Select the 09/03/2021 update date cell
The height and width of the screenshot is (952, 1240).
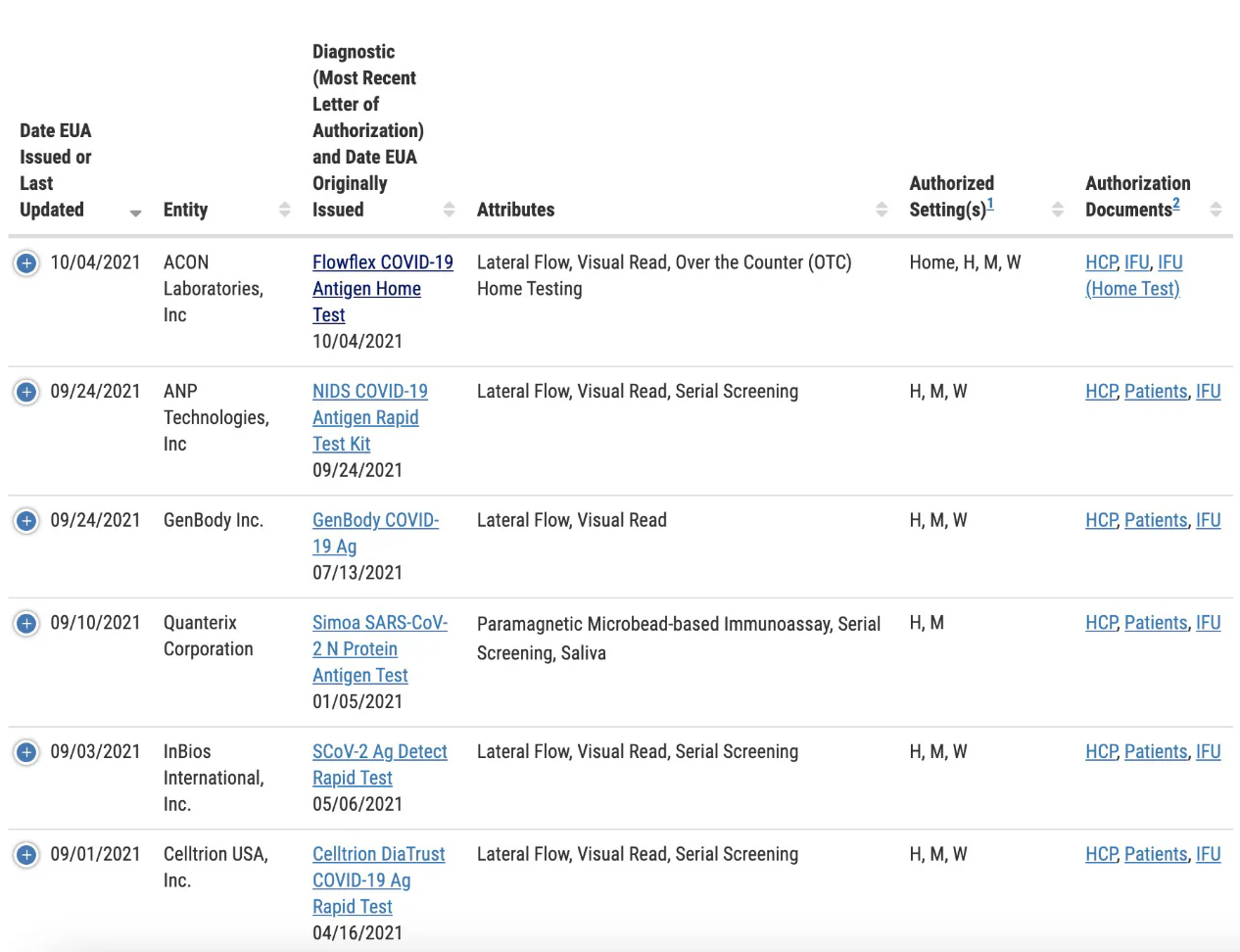click(96, 752)
